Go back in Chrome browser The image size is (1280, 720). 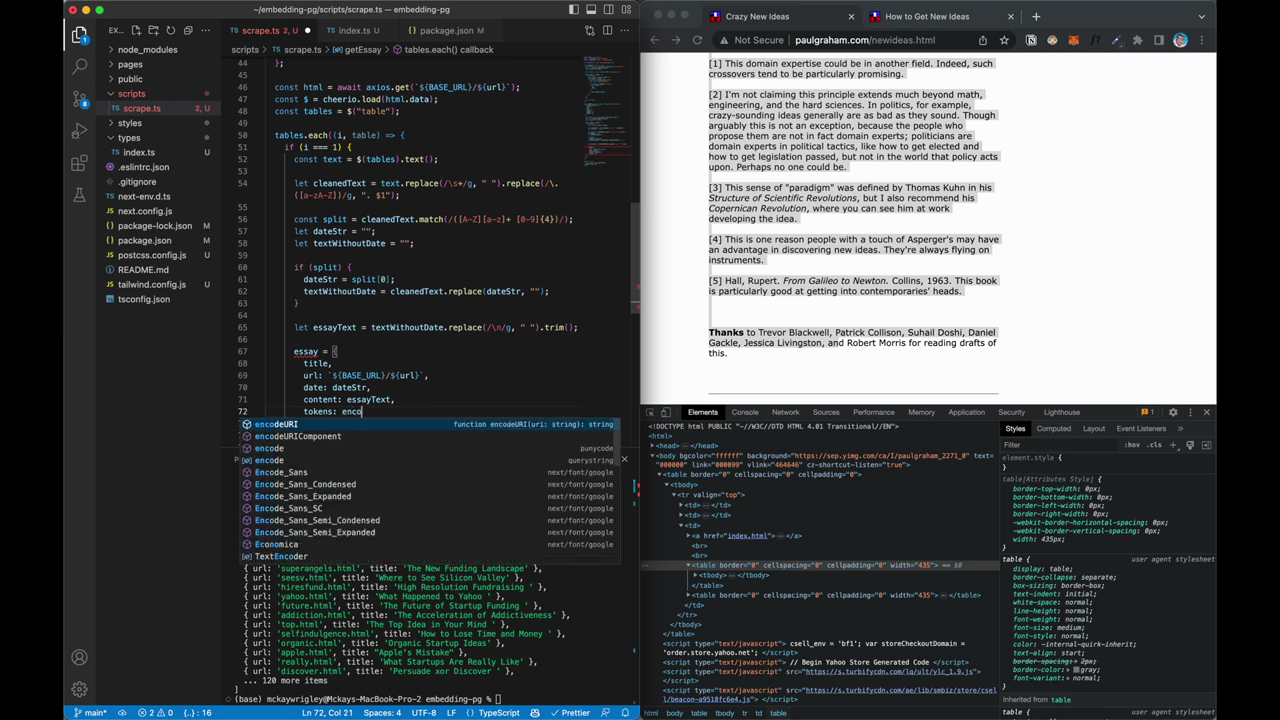[655, 41]
